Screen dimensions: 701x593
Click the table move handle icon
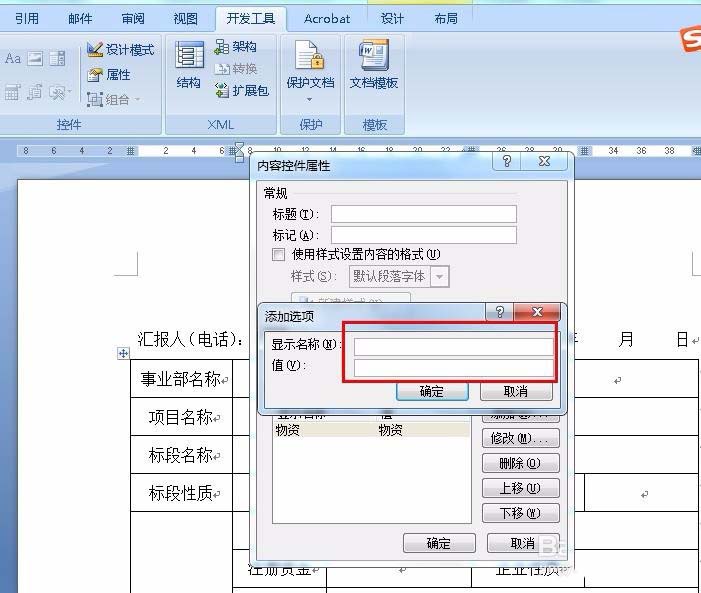tap(123, 353)
